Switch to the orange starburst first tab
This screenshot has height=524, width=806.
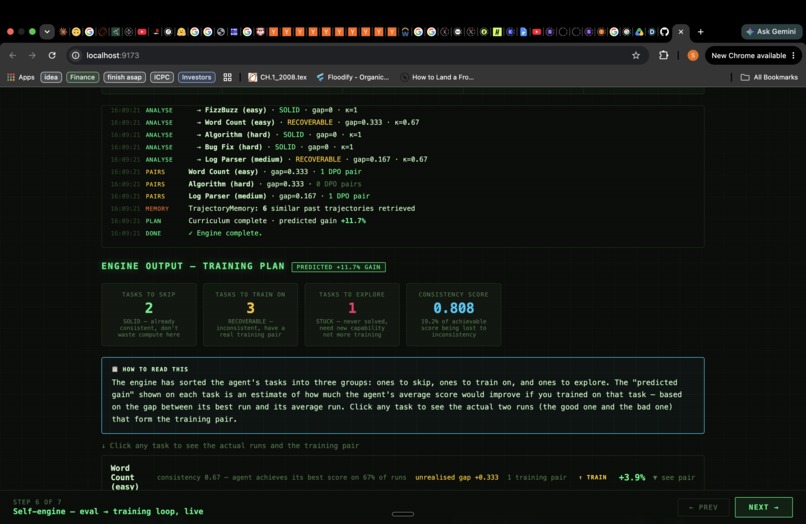point(63,31)
